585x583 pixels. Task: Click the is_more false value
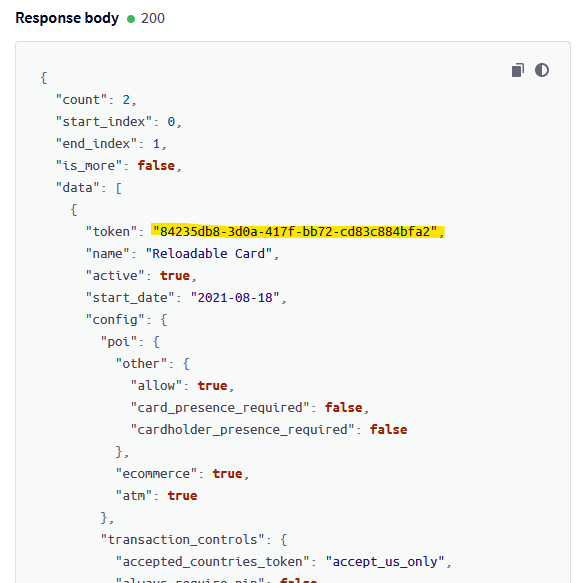tap(156, 166)
